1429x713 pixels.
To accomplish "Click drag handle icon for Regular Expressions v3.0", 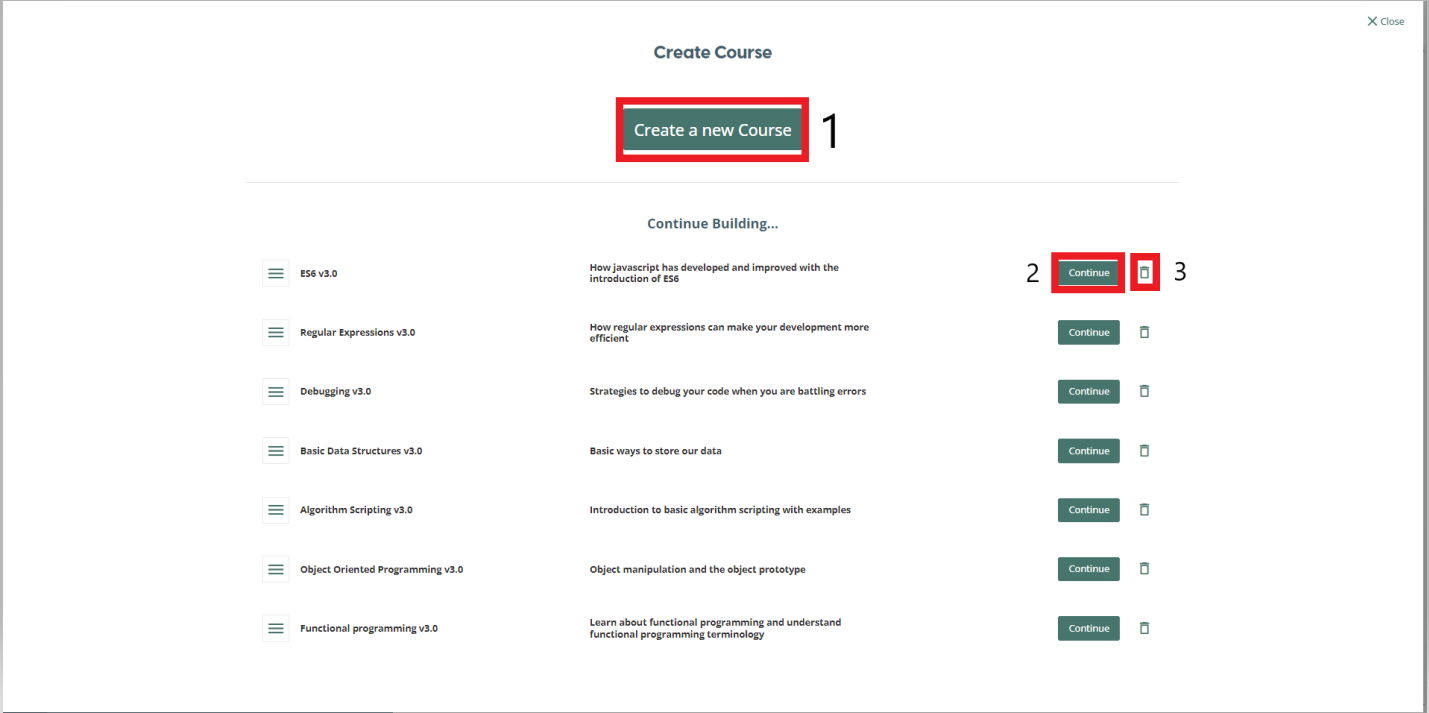I will coord(276,332).
